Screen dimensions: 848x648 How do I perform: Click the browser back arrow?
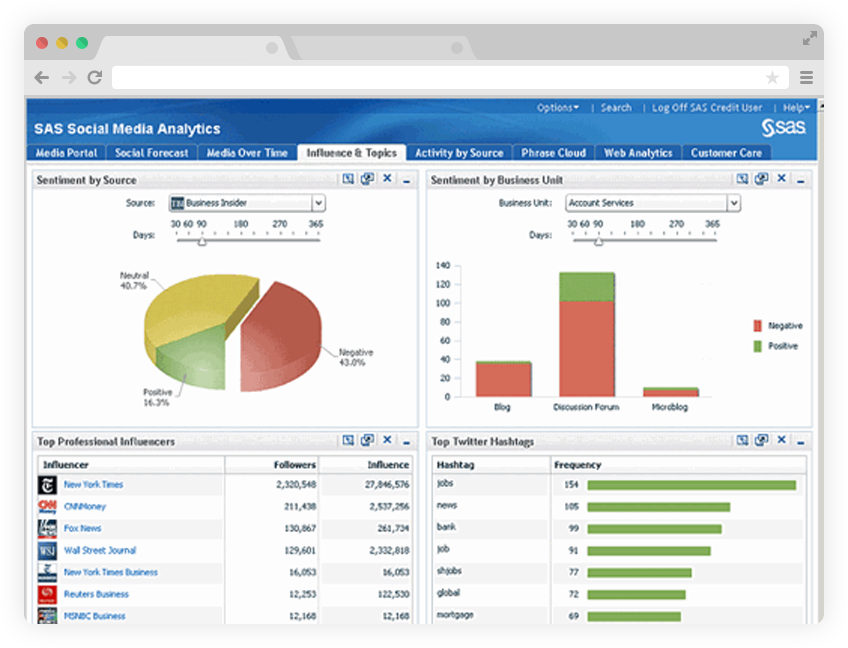42,78
